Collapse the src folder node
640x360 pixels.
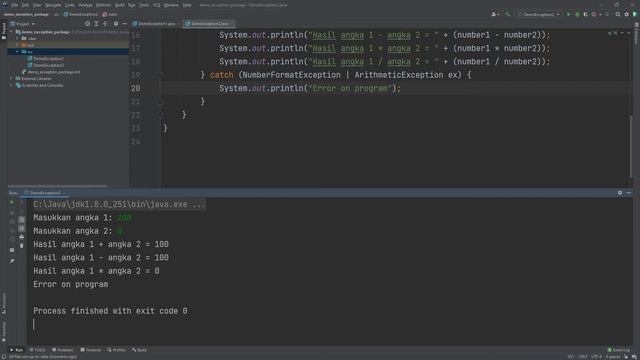coord(18,52)
